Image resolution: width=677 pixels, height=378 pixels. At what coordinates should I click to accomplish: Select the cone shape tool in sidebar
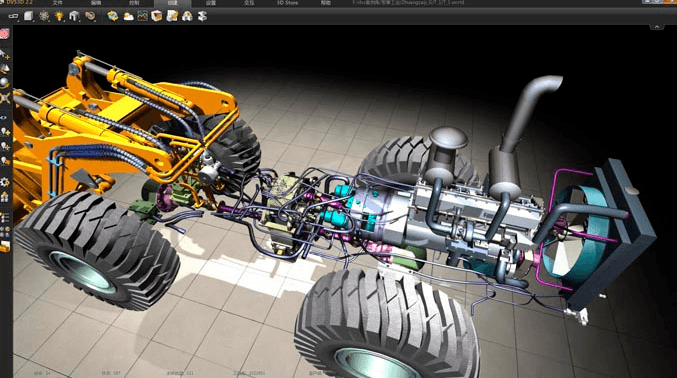click(5, 69)
